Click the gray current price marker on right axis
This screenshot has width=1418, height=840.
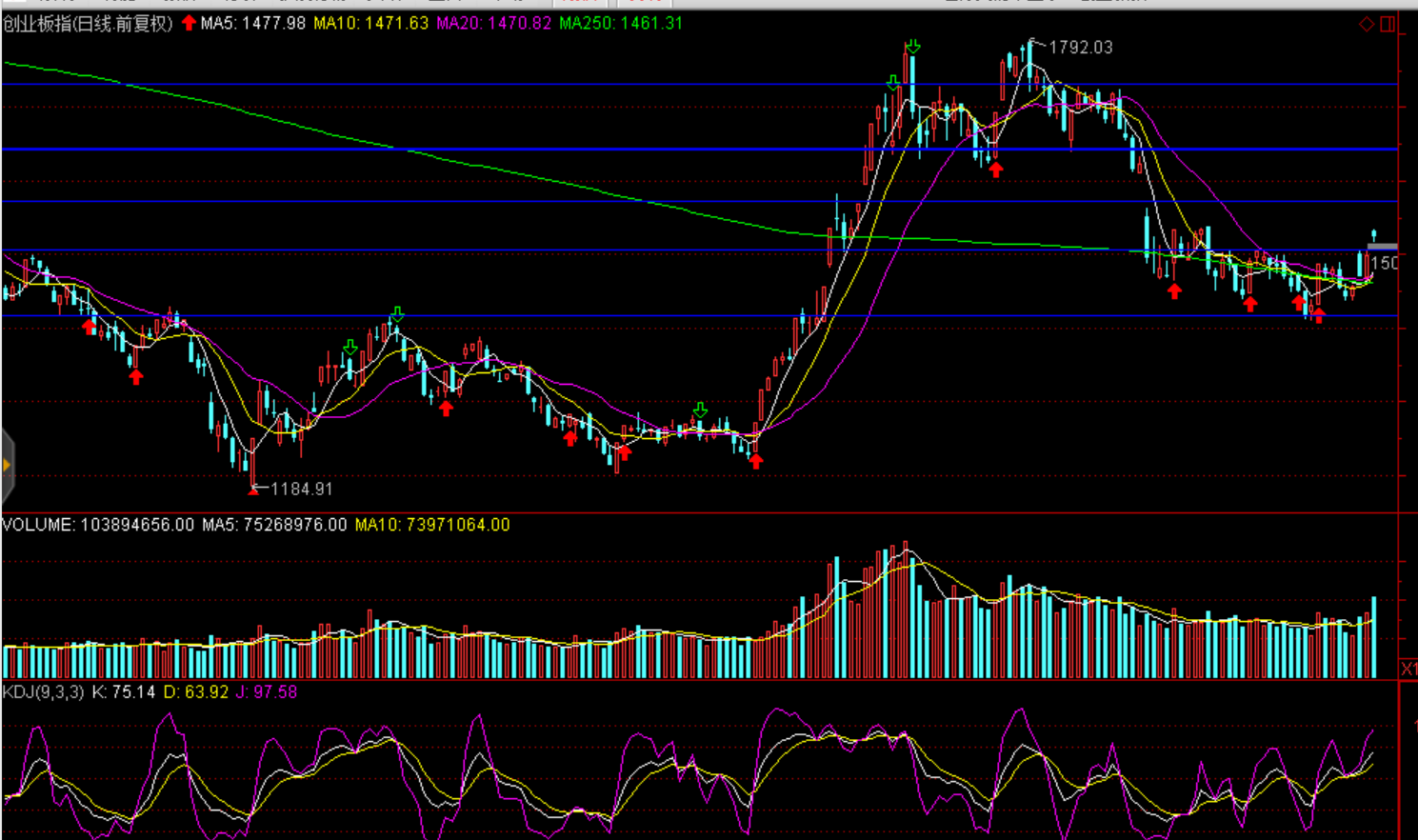(x=1382, y=248)
